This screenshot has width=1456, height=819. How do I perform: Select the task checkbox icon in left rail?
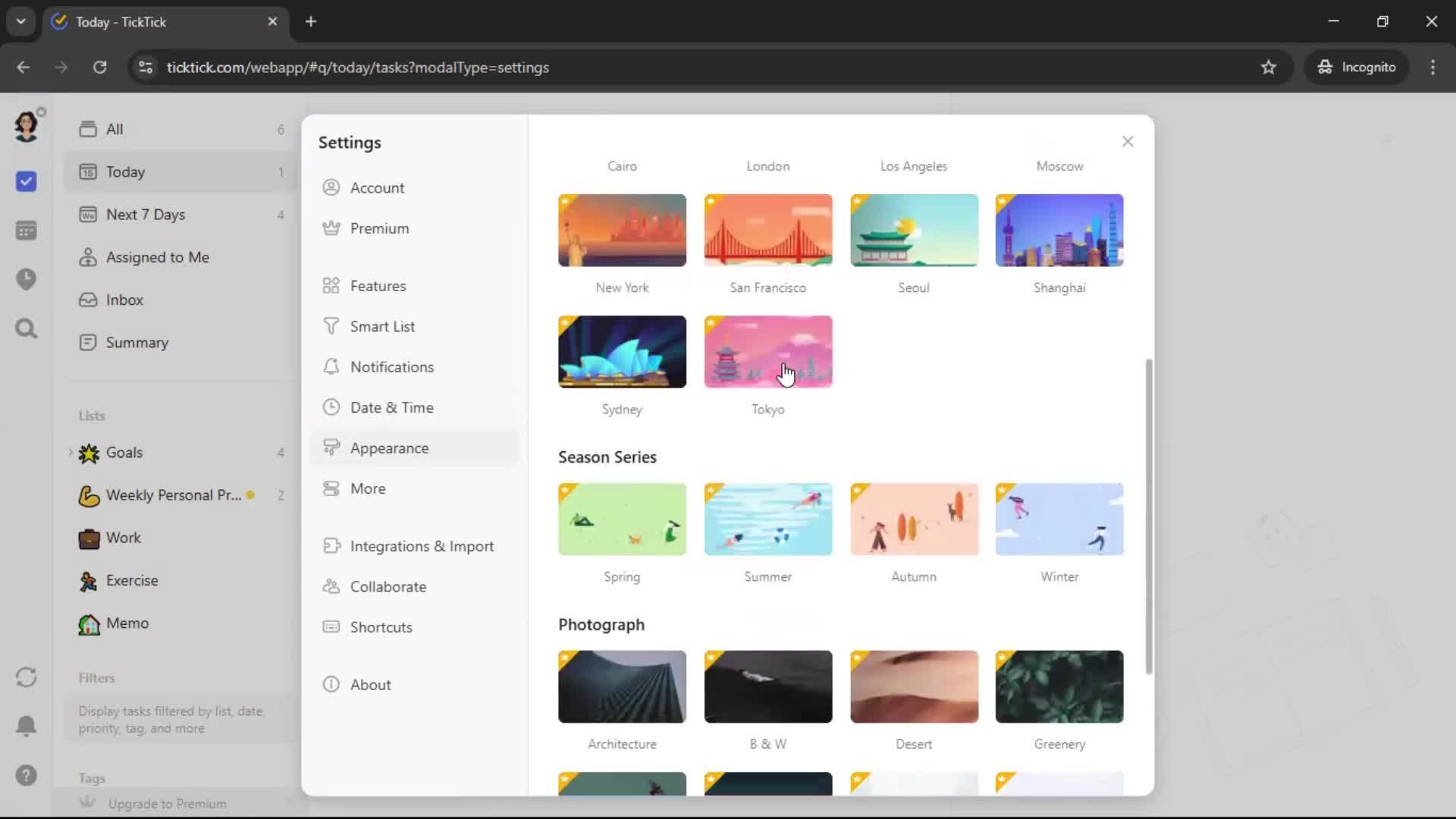click(26, 181)
